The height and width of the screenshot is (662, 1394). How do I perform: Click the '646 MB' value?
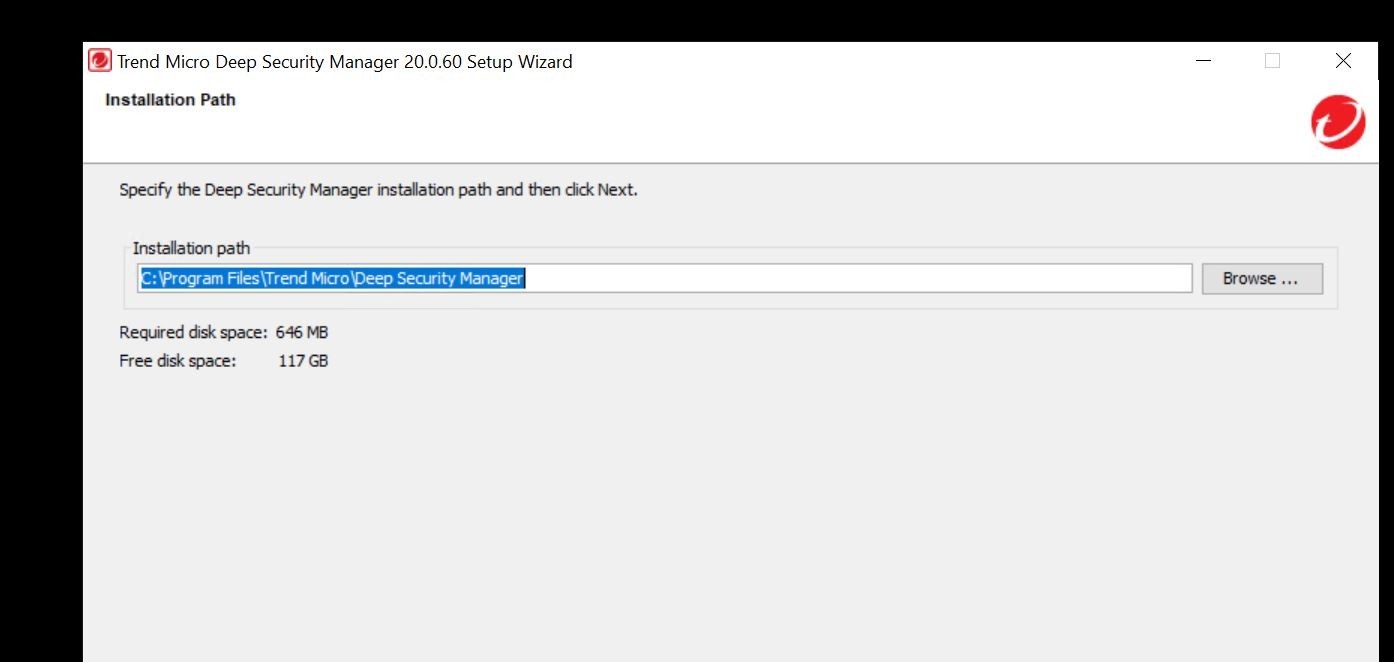click(302, 332)
